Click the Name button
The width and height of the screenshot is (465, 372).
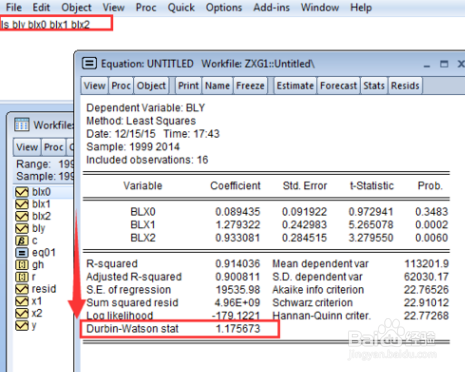pyautogui.click(x=217, y=86)
